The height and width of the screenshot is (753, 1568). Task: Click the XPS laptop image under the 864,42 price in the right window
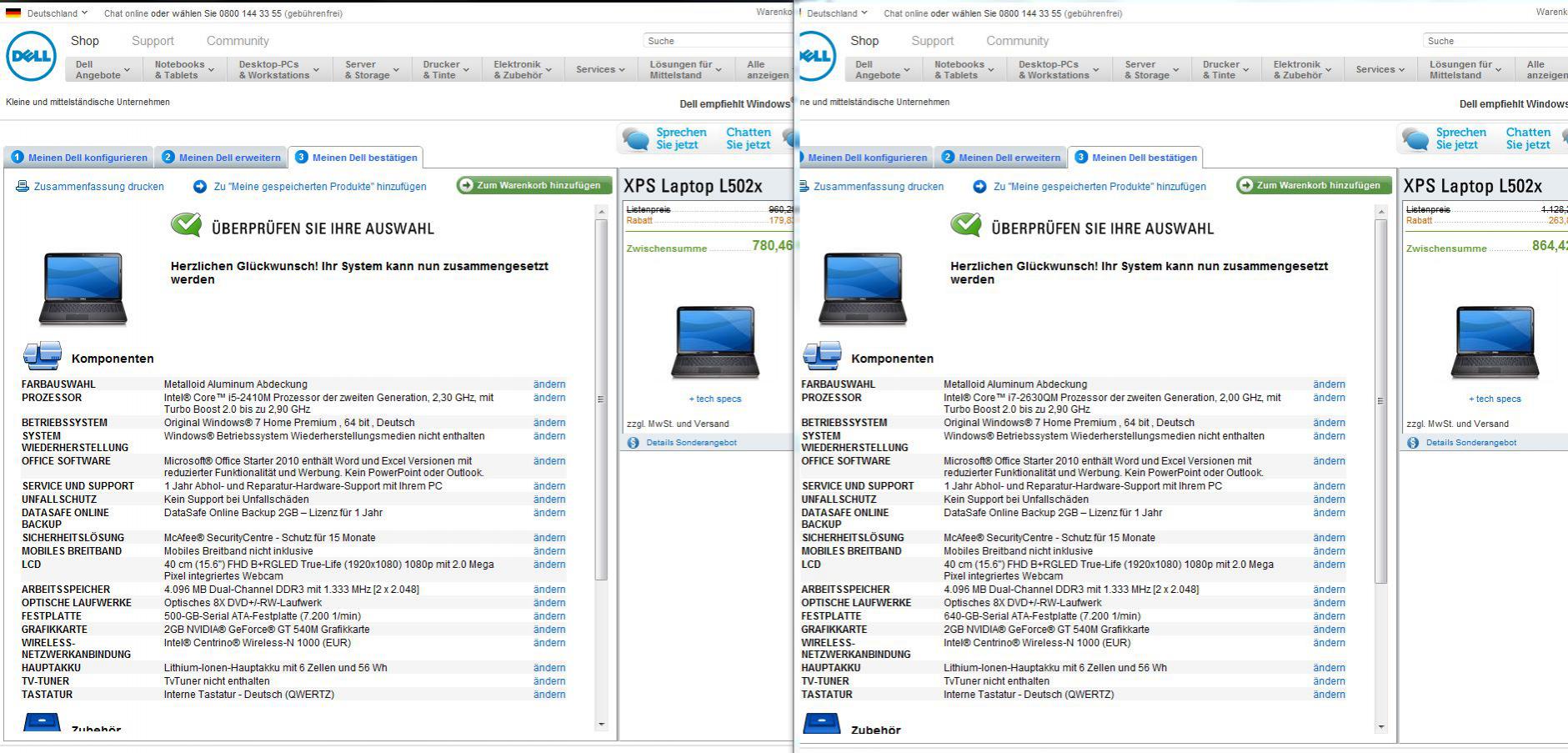click(x=1494, y=343)
